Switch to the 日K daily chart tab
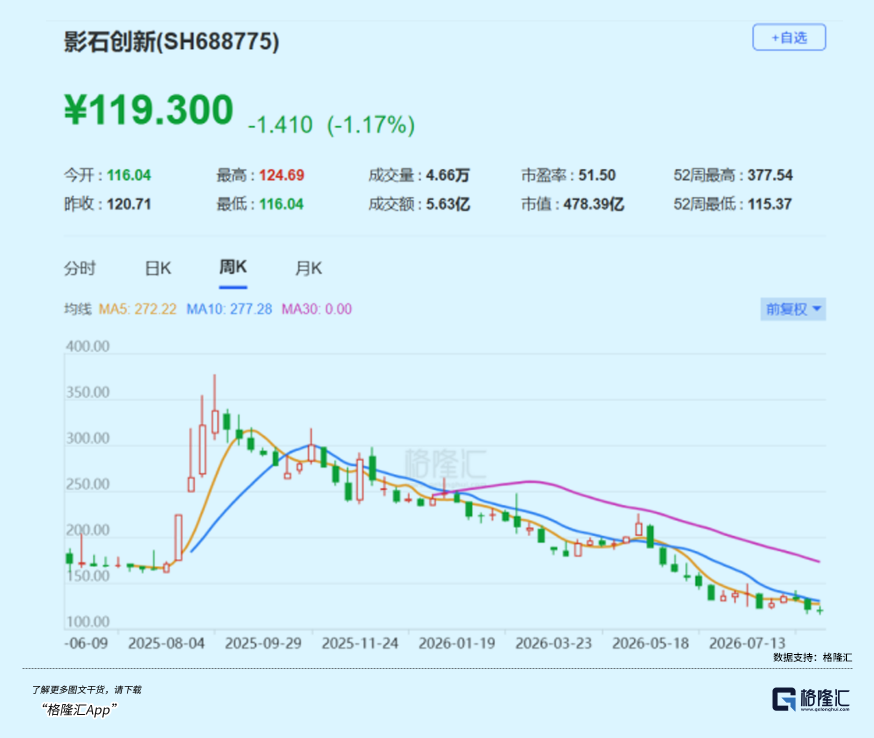874x738 pixels. (158, 269)
